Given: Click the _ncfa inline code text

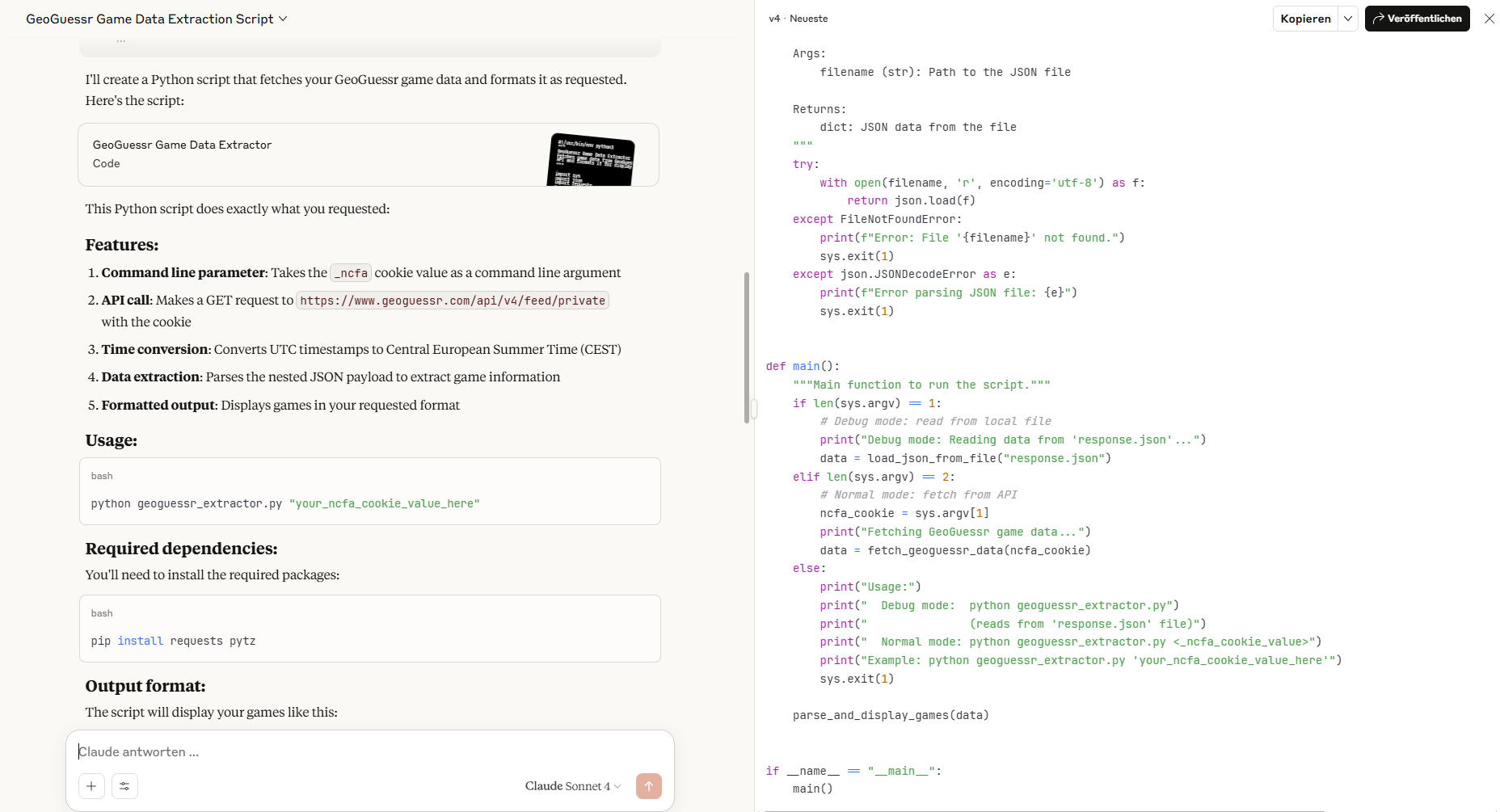Looking at the screenshot, I should point(351,273).
